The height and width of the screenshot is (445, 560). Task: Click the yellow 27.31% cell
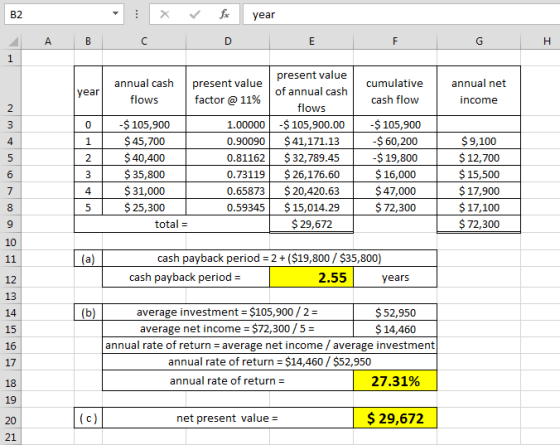coord(395,381)
